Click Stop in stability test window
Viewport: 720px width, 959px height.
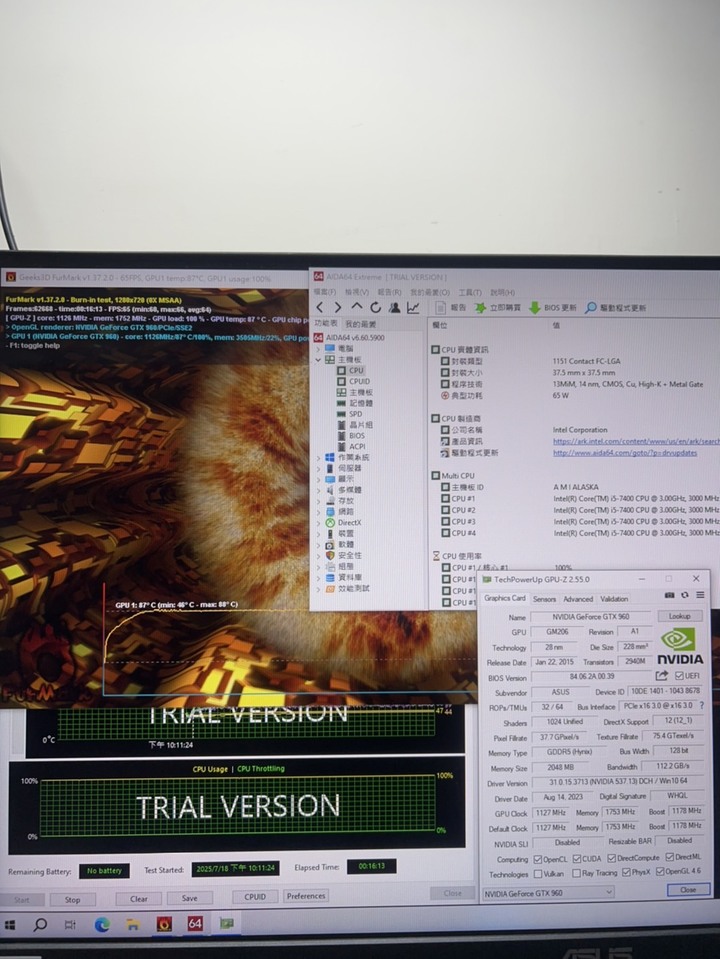click(73, 900)
